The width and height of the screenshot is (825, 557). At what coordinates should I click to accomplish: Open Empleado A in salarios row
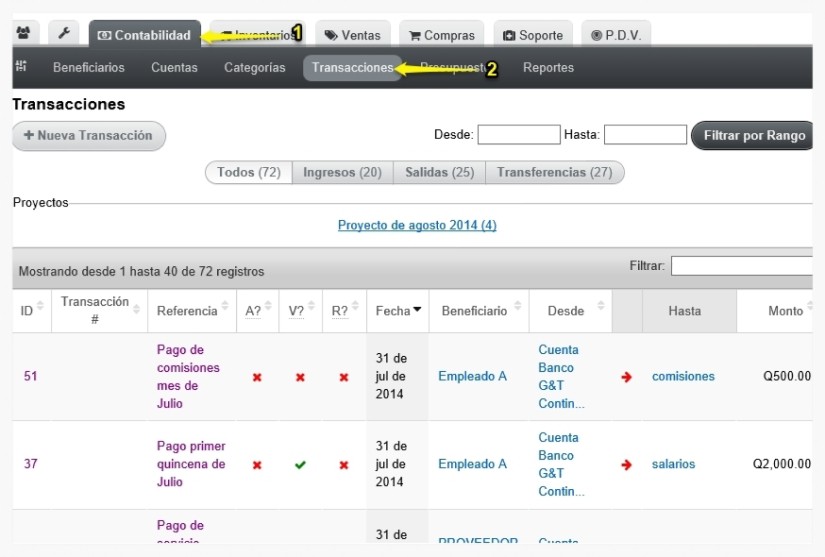pos(472,464)
